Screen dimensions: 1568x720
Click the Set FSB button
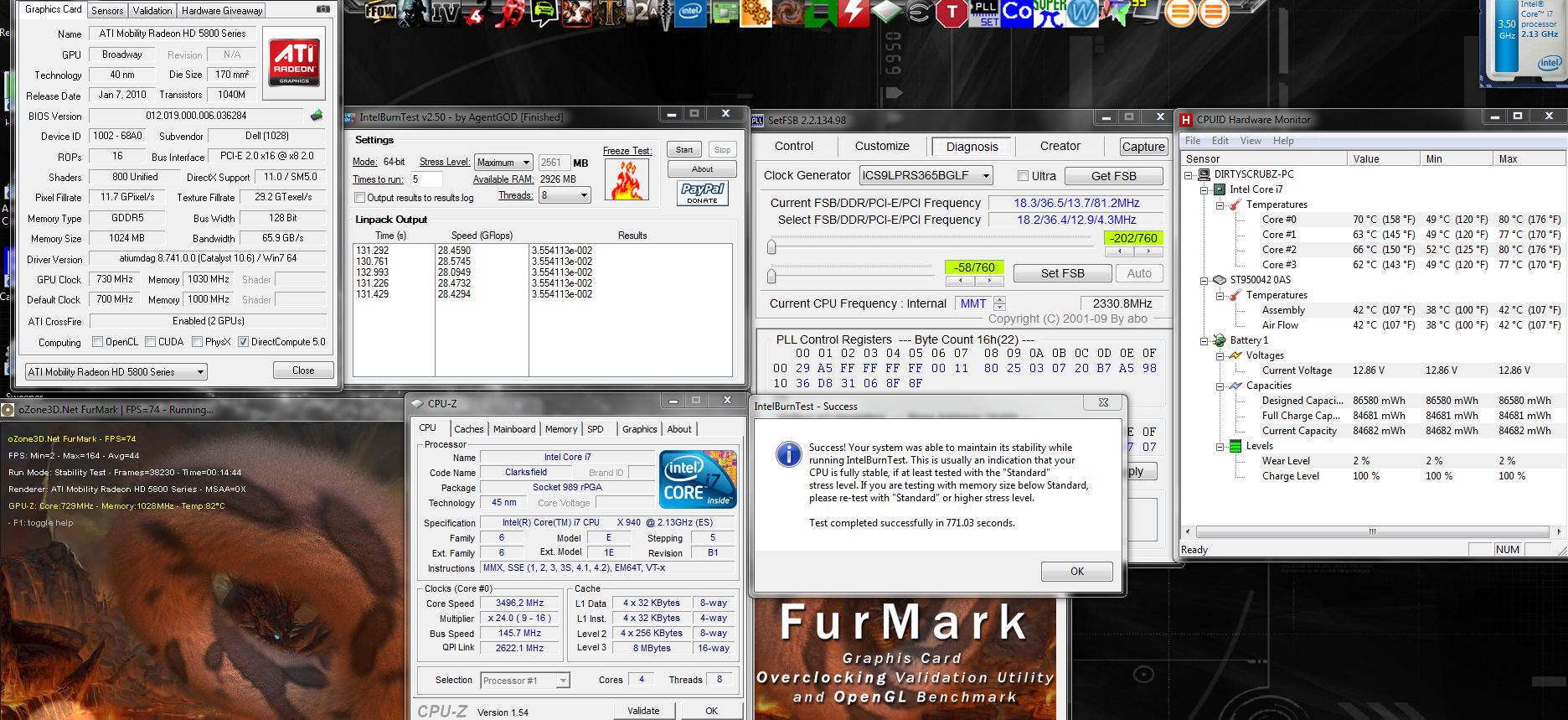coord(1063,273)
